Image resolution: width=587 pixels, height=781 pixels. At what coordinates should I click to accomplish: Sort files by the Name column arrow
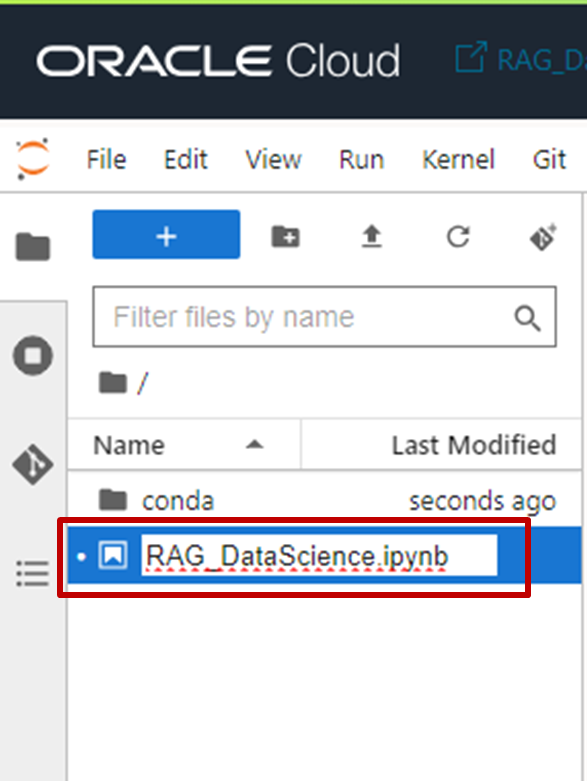(x=254, y=445)
